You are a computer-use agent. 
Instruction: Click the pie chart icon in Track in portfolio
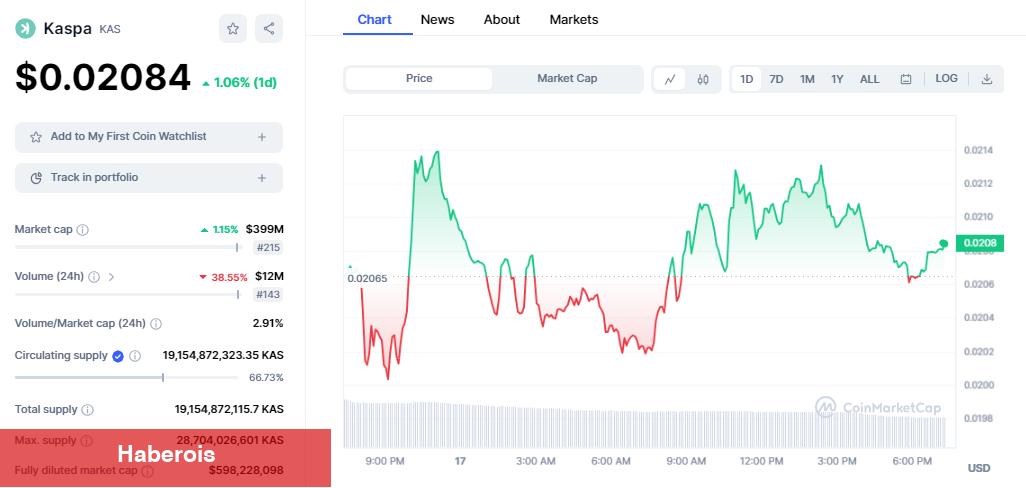[37, 178]
